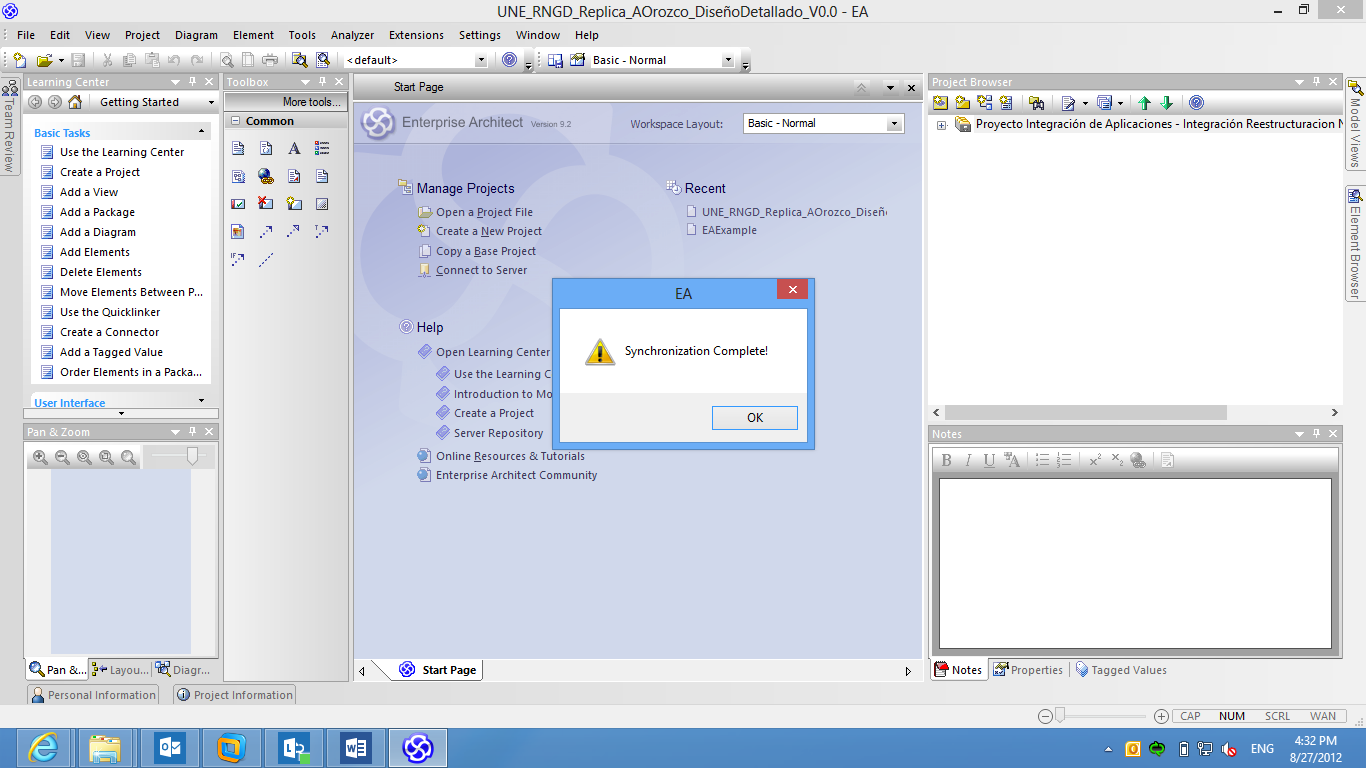
Task: Click the Internet Explorer taskbar icon
Action: pos(45,747)
